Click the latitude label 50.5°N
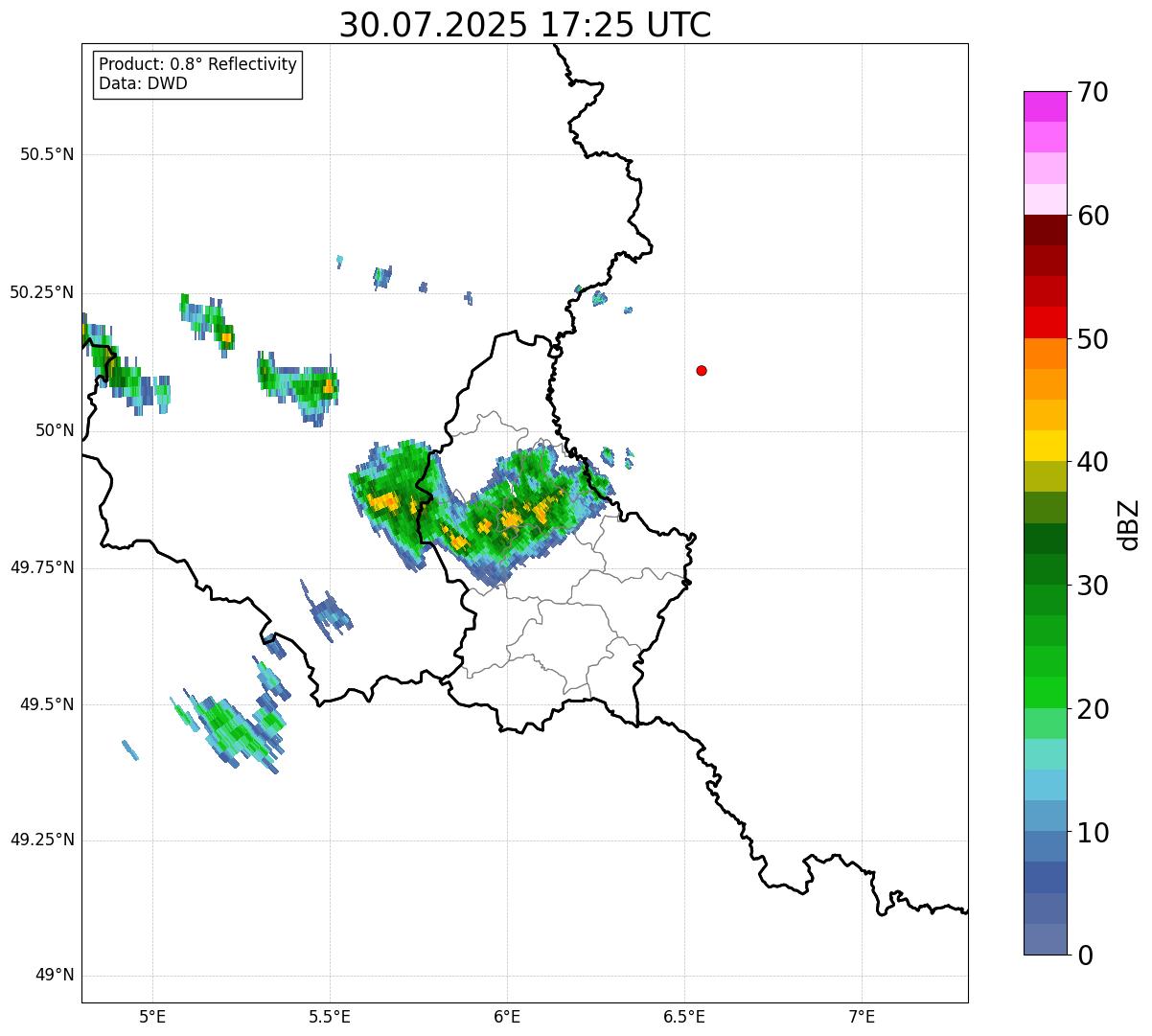1152x1036 pixels. pyautogui.click(x=47, y=154)
